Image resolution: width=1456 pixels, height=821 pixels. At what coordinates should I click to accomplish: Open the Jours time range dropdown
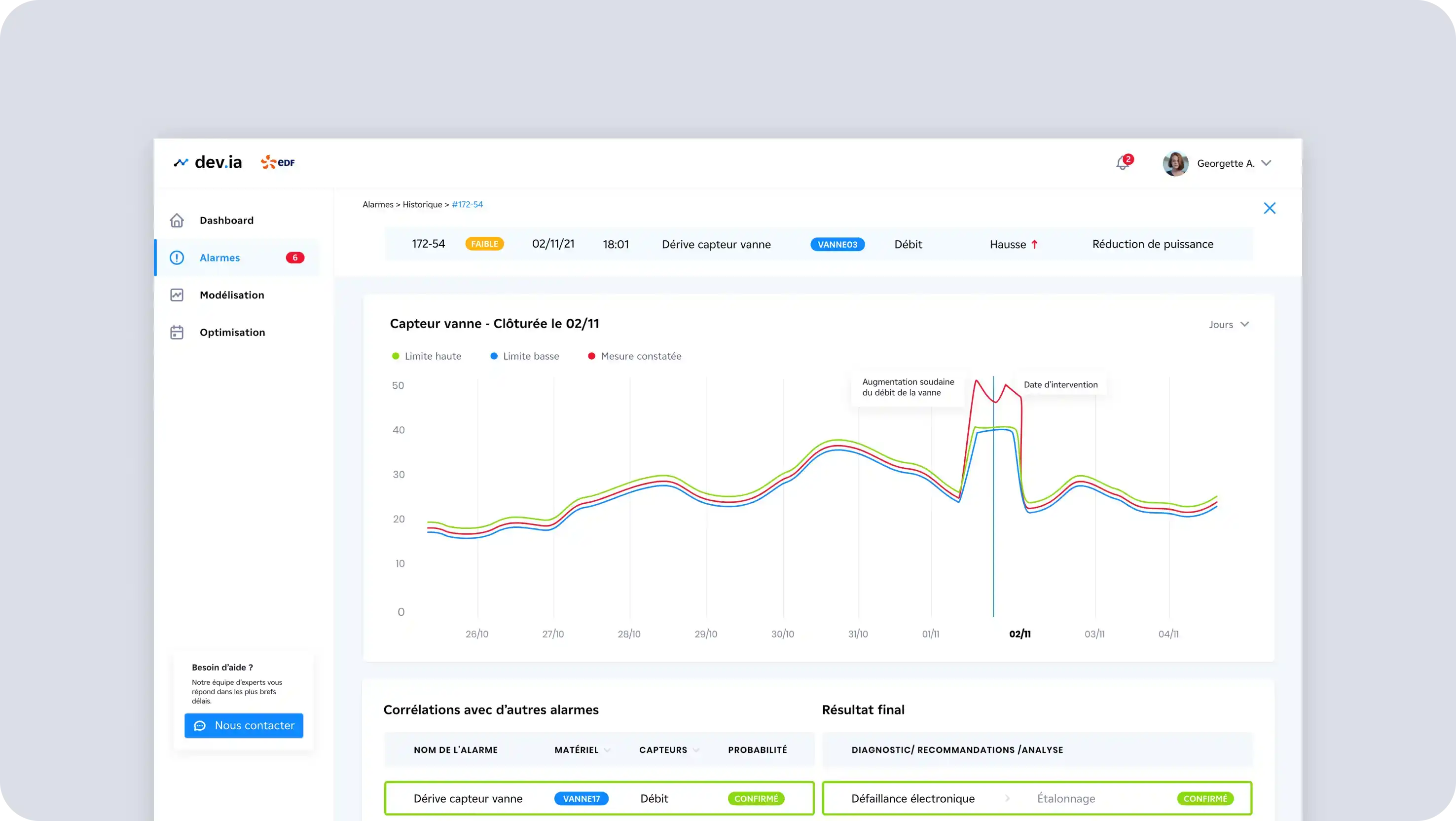coord(1229,325)
